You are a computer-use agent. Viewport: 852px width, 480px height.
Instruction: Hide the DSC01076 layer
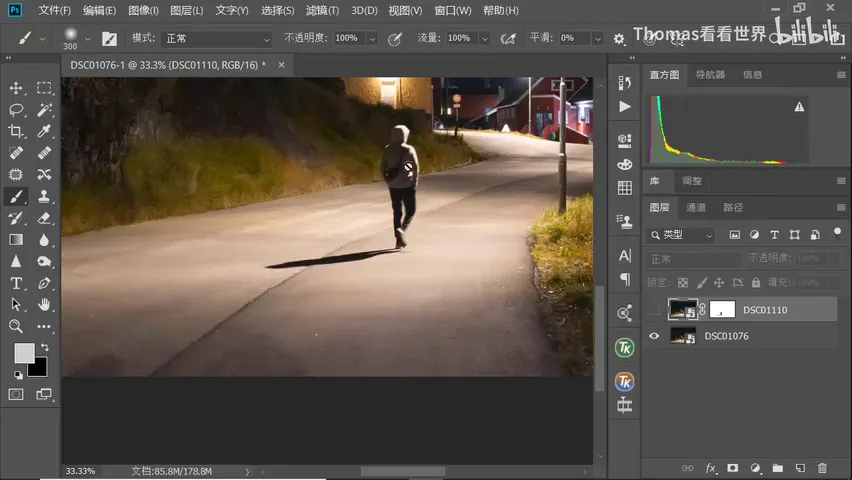pyautogui.click(x=654, y=336)
